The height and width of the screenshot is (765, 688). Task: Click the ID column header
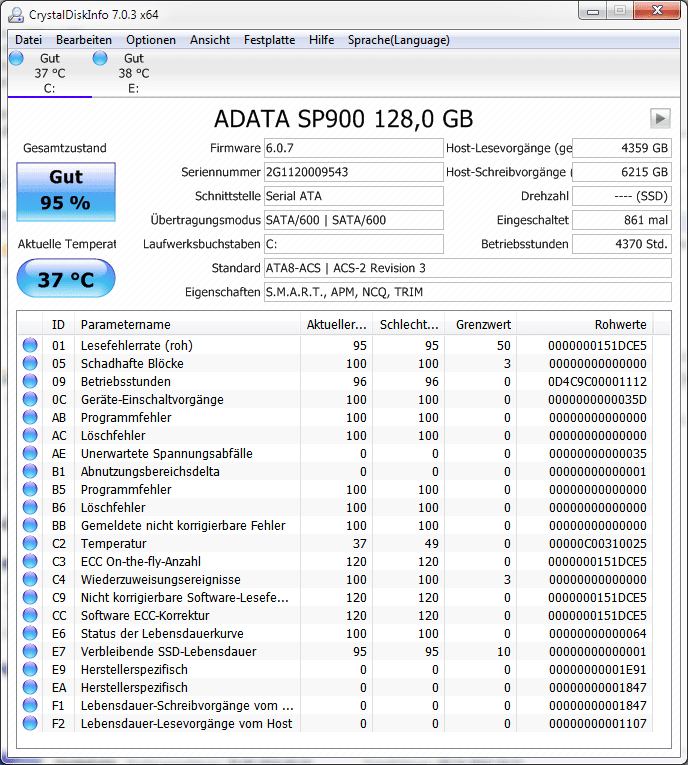point(58,324)
